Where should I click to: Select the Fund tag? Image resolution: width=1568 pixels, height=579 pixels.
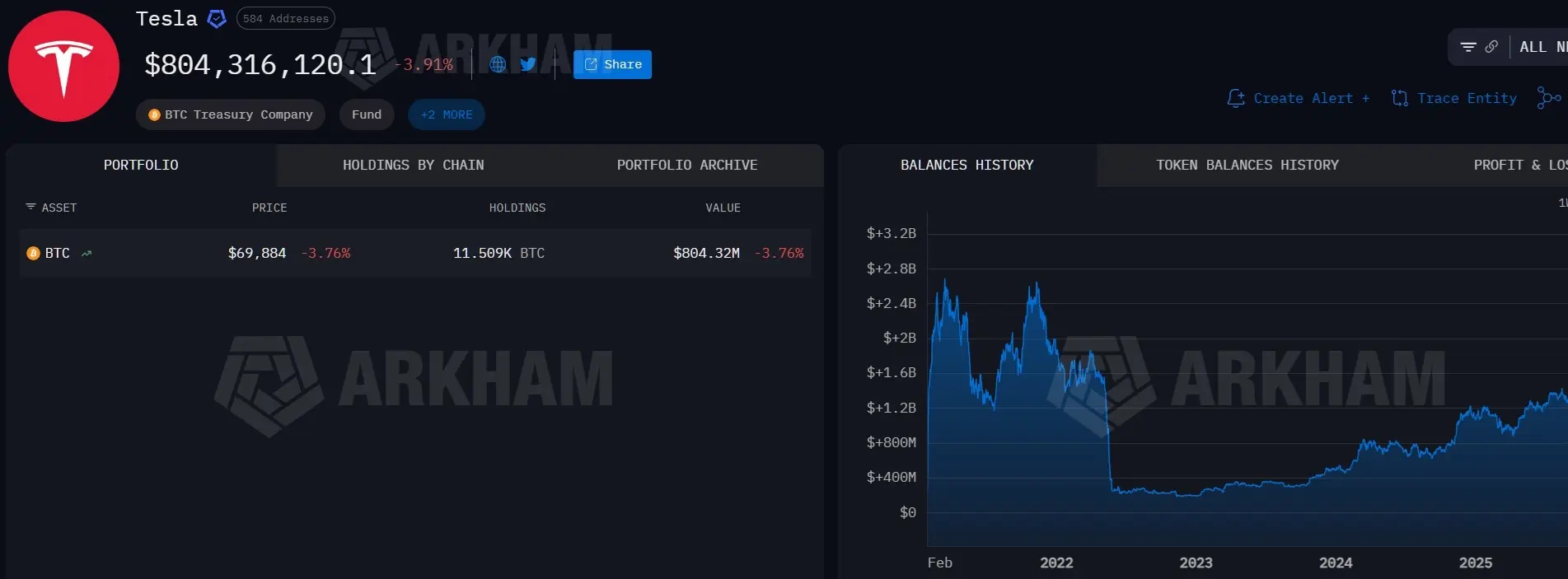coord(367,114)
